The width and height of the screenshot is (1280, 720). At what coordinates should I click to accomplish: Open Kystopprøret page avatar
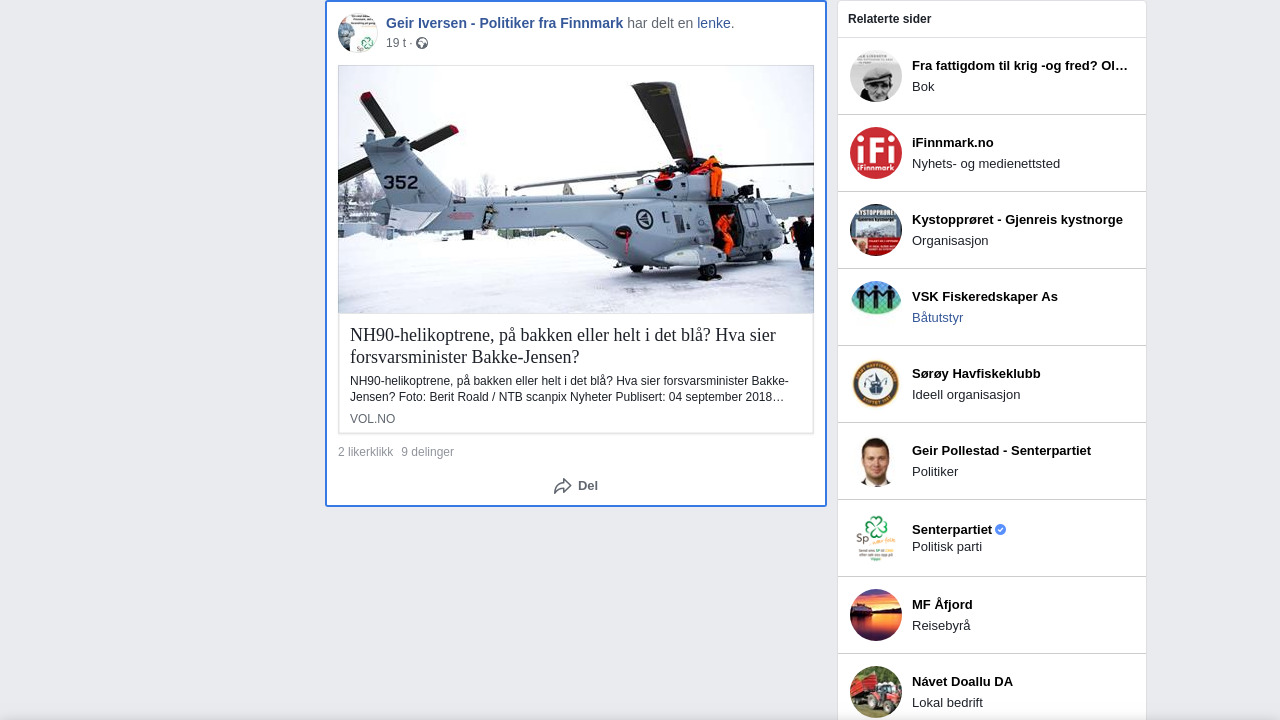tap(876, 230)
